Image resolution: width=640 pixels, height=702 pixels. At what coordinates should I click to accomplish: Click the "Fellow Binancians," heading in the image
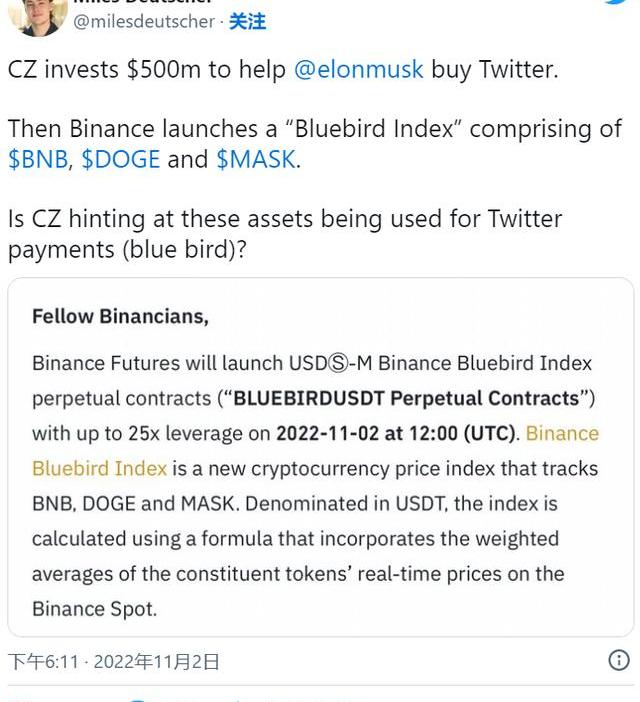click(x=120, y=317)
